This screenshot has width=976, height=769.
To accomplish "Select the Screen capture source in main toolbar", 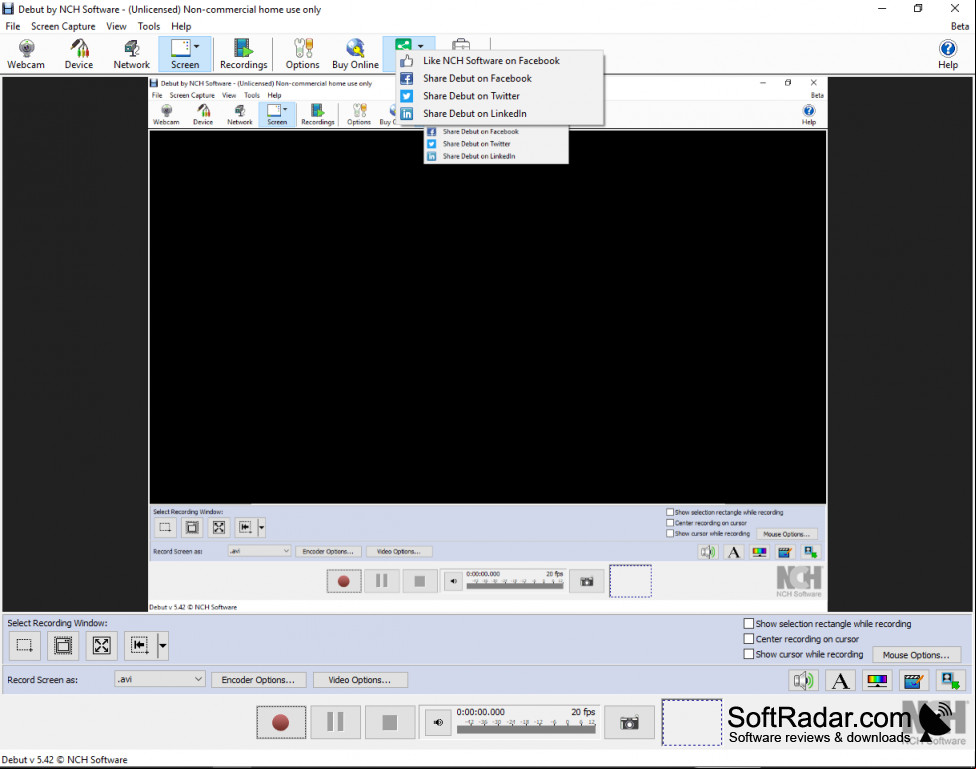I will click(185, 54).
